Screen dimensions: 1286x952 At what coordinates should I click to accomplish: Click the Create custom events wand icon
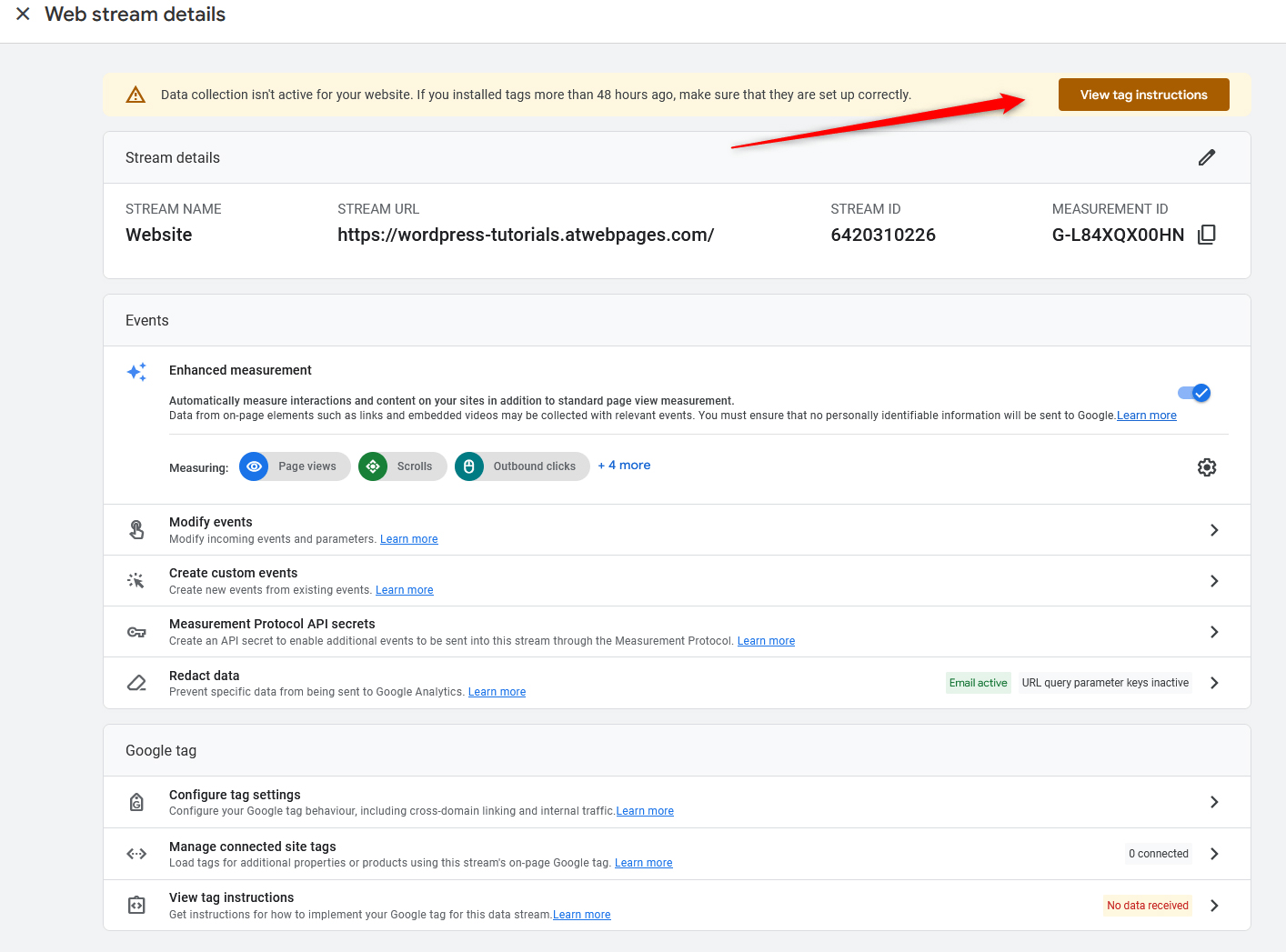coord(136,580)
